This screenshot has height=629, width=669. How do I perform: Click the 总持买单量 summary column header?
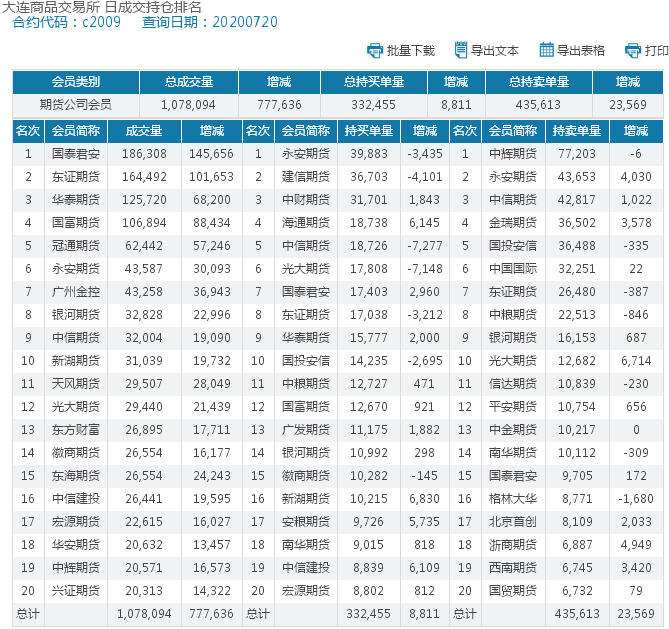tap(374, 82)
